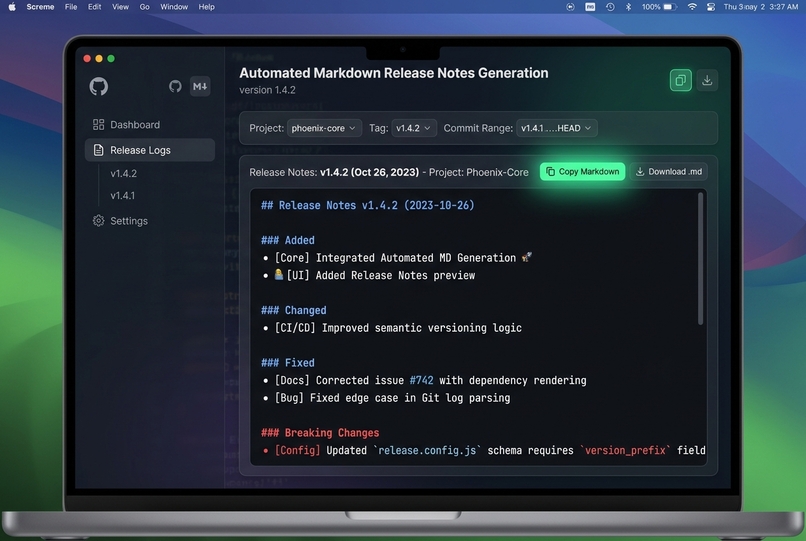Screen dimensions: 806x541
Task: Click the Bluetooth menu bar icon
Action: tap(628, 7)
